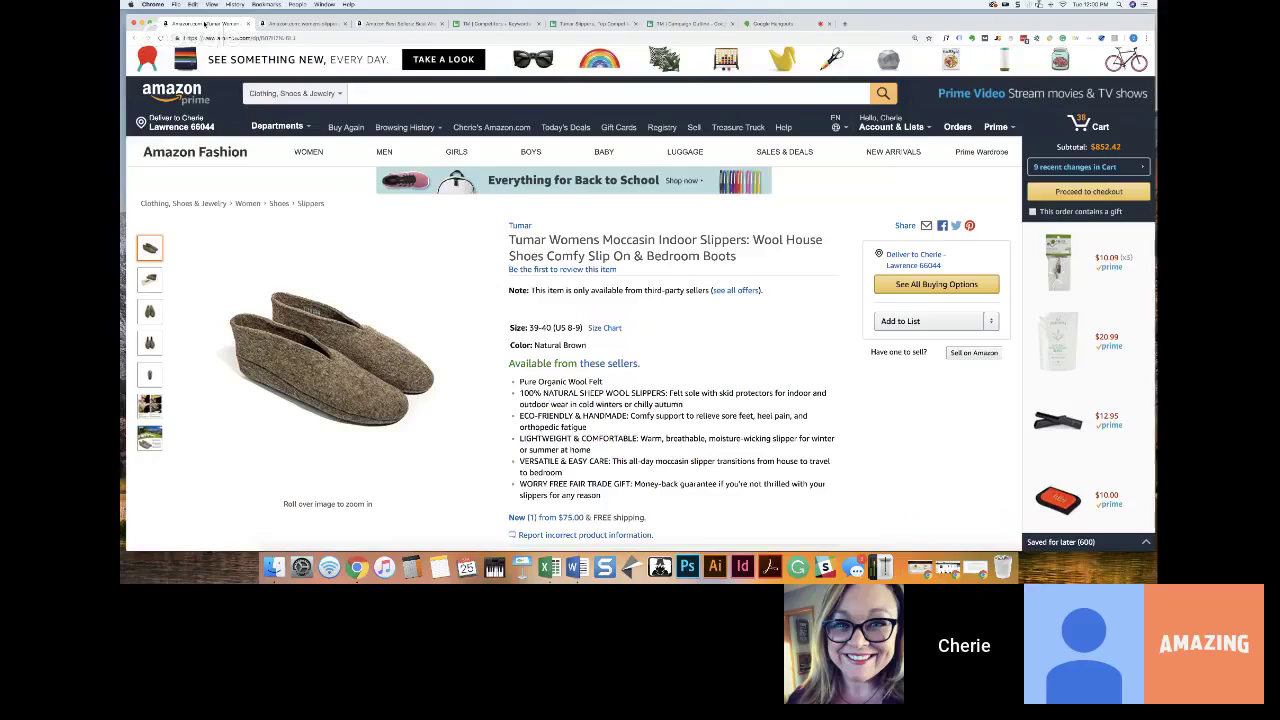Open the search category dropdown

click(x=295, y=93)
